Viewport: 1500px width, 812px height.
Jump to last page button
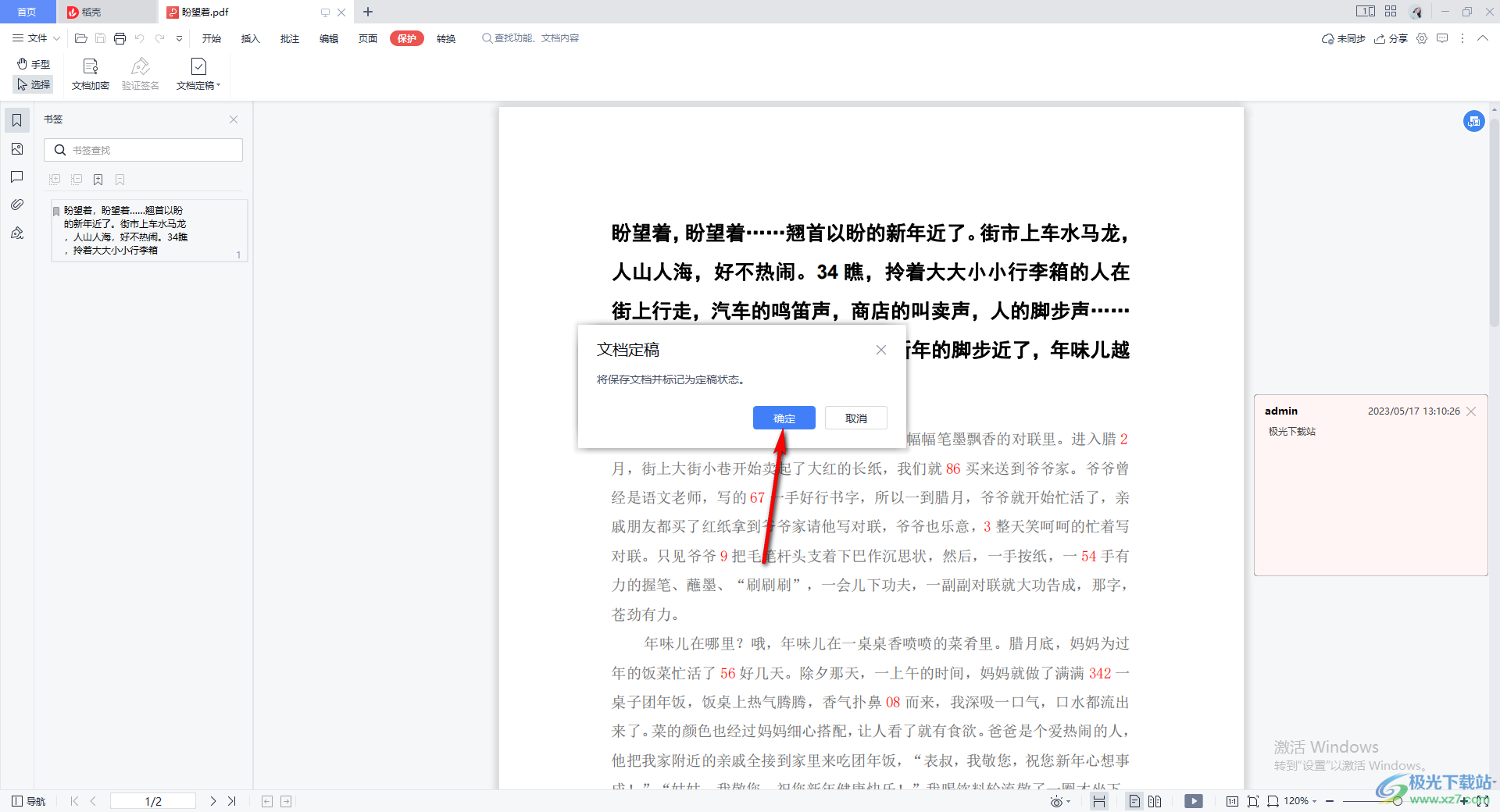232,801
